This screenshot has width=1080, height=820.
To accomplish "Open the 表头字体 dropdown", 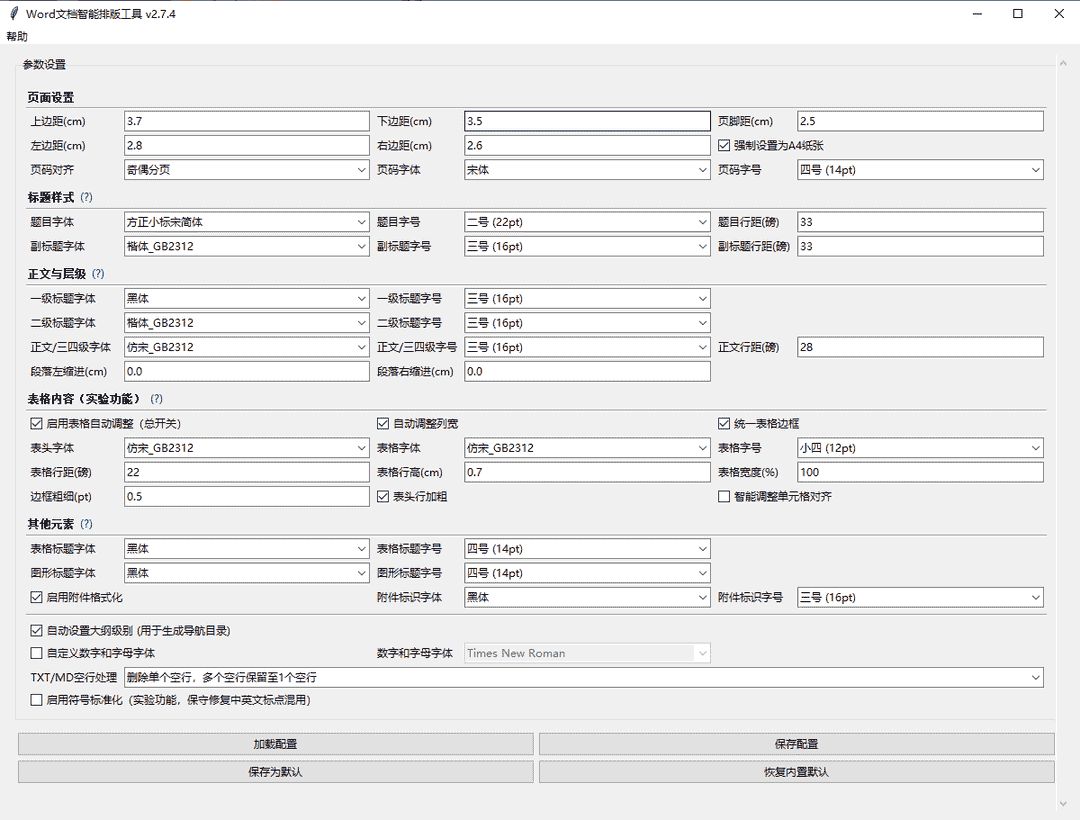I will [247, 448].
